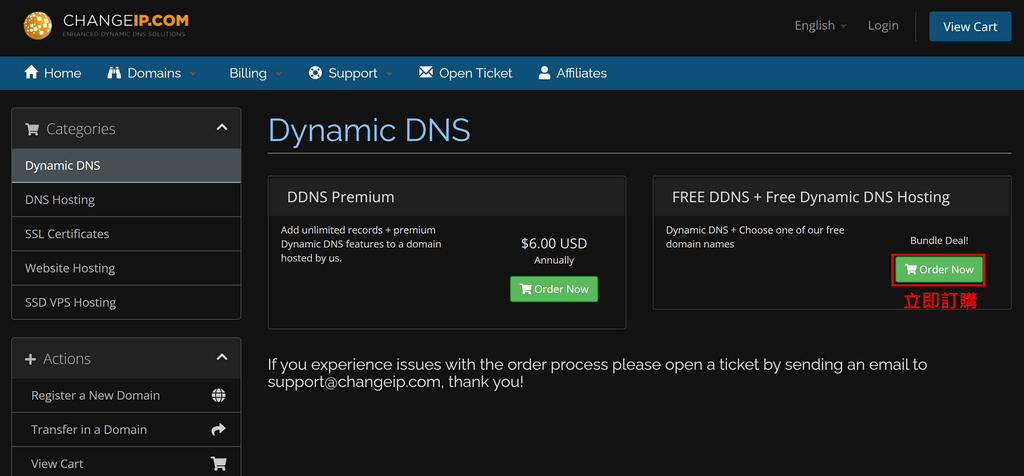Select DNS Hosting category
Screen dimensions: 1024x476
[60, 200]
